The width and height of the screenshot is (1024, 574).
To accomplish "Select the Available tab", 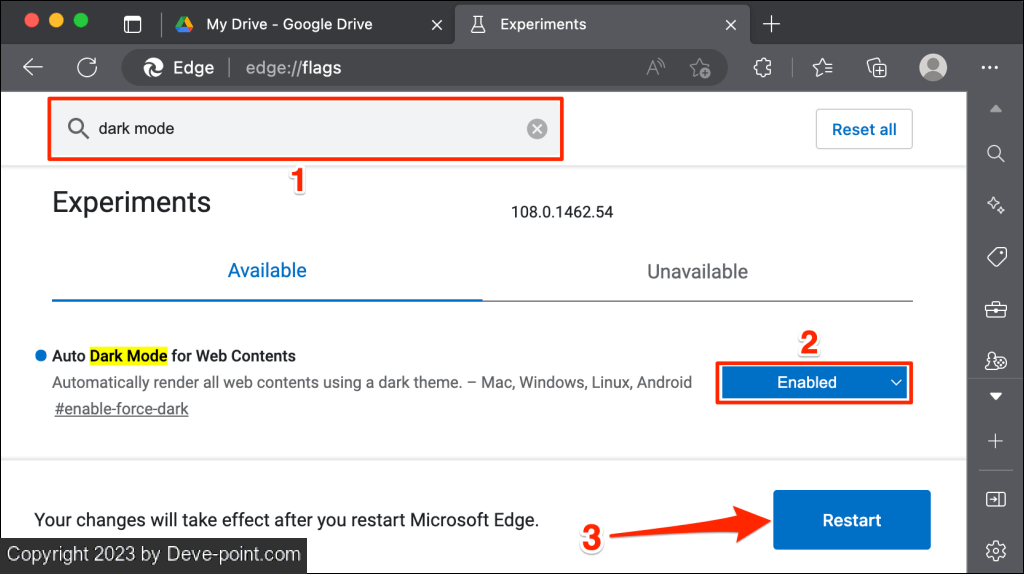I will tap(267, 270).
